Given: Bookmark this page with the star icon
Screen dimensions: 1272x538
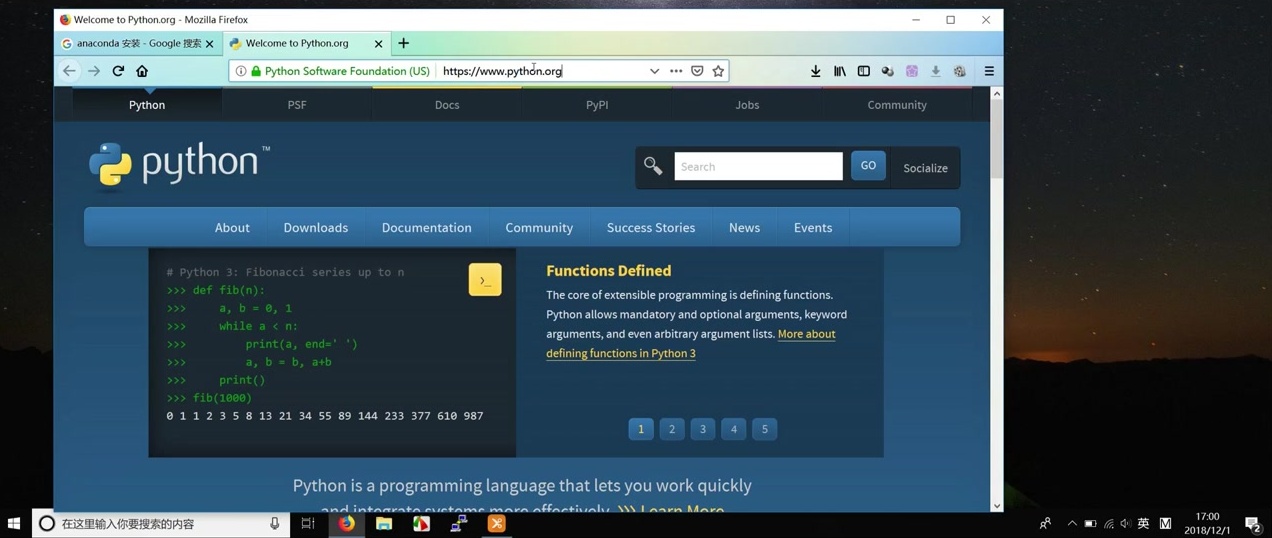Looking at the screenshot, I should coord(718,71).
